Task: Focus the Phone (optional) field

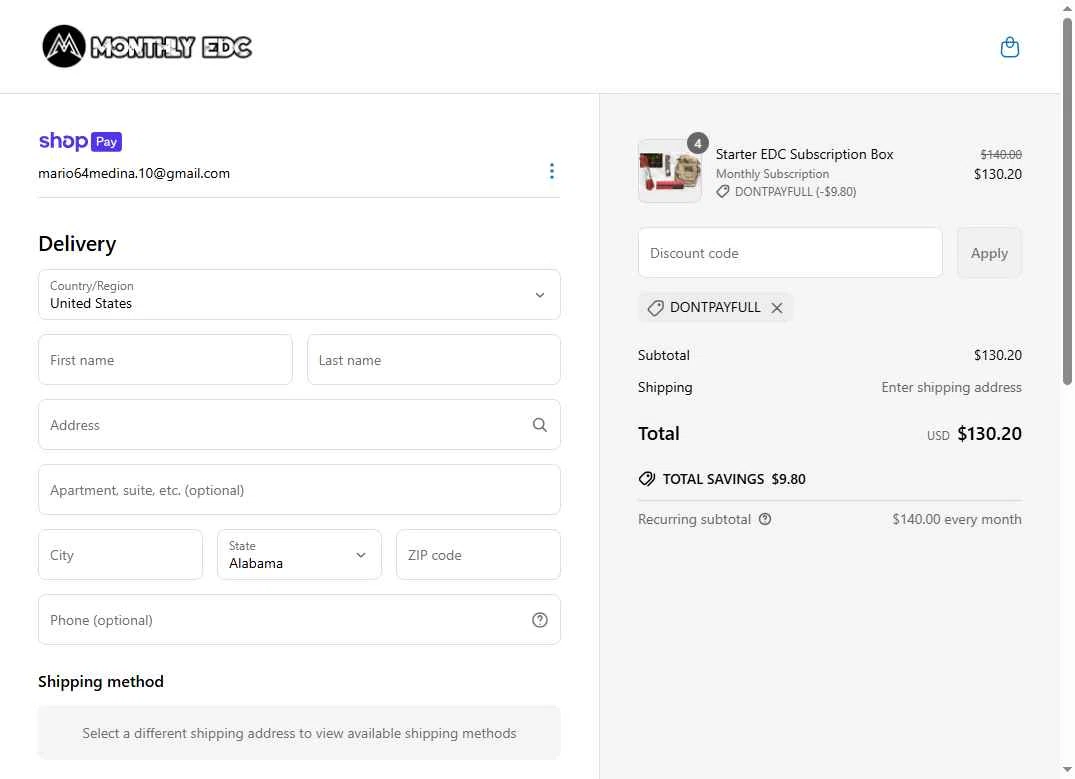Action: (300, 619)
